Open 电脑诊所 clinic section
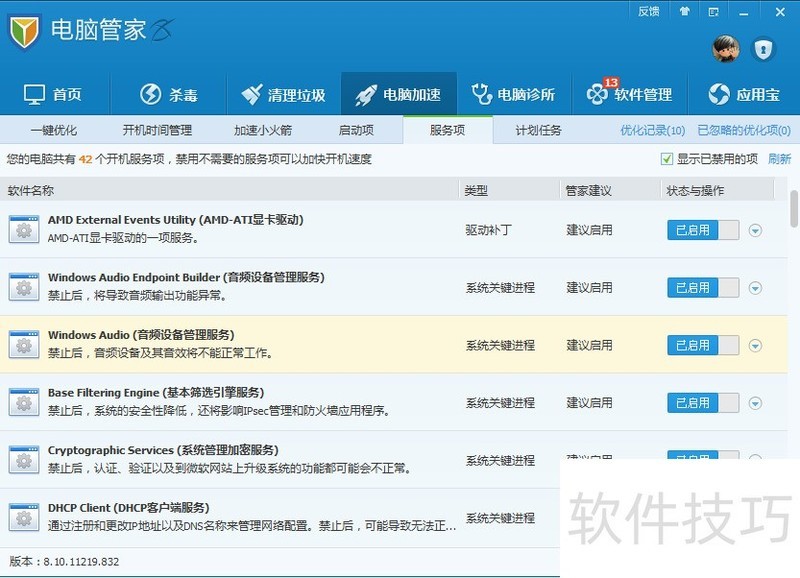 point(513,94)
